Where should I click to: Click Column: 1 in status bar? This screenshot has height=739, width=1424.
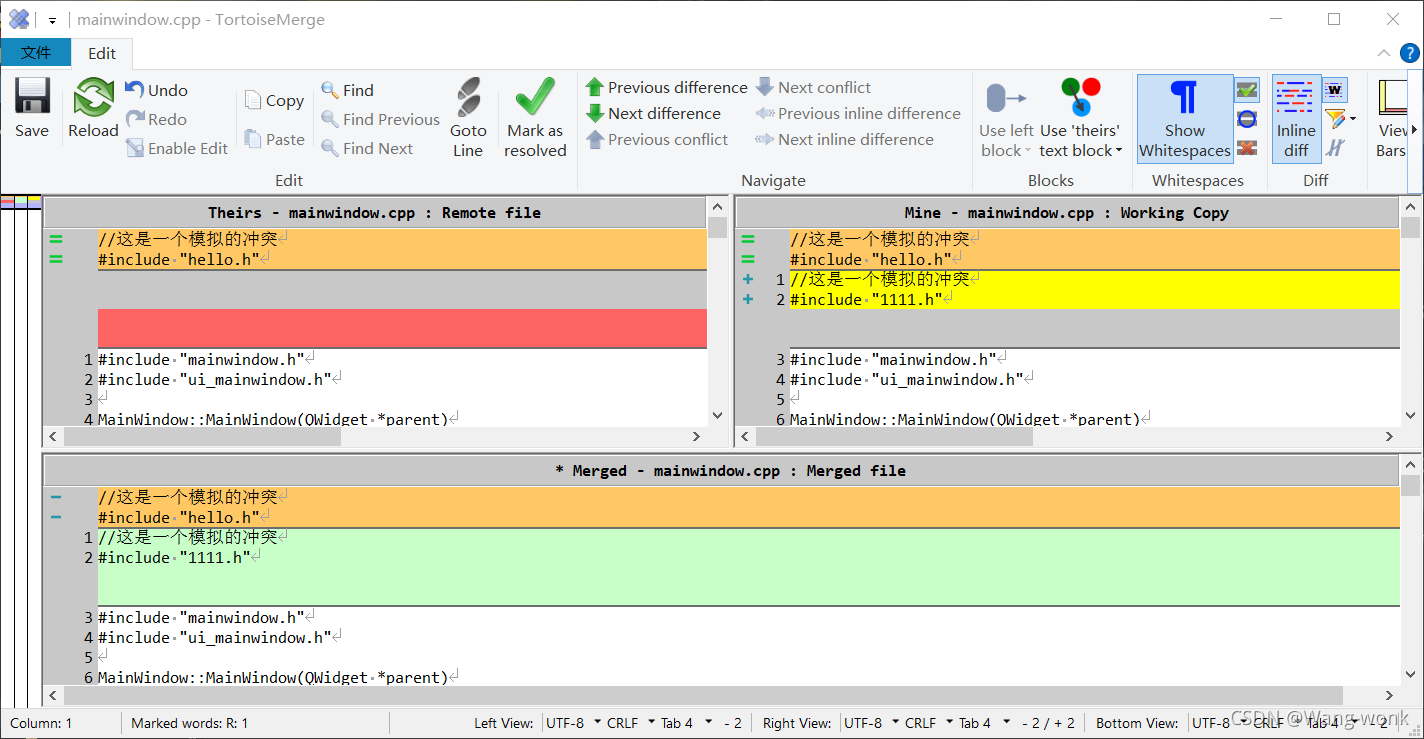coord(41,723)
